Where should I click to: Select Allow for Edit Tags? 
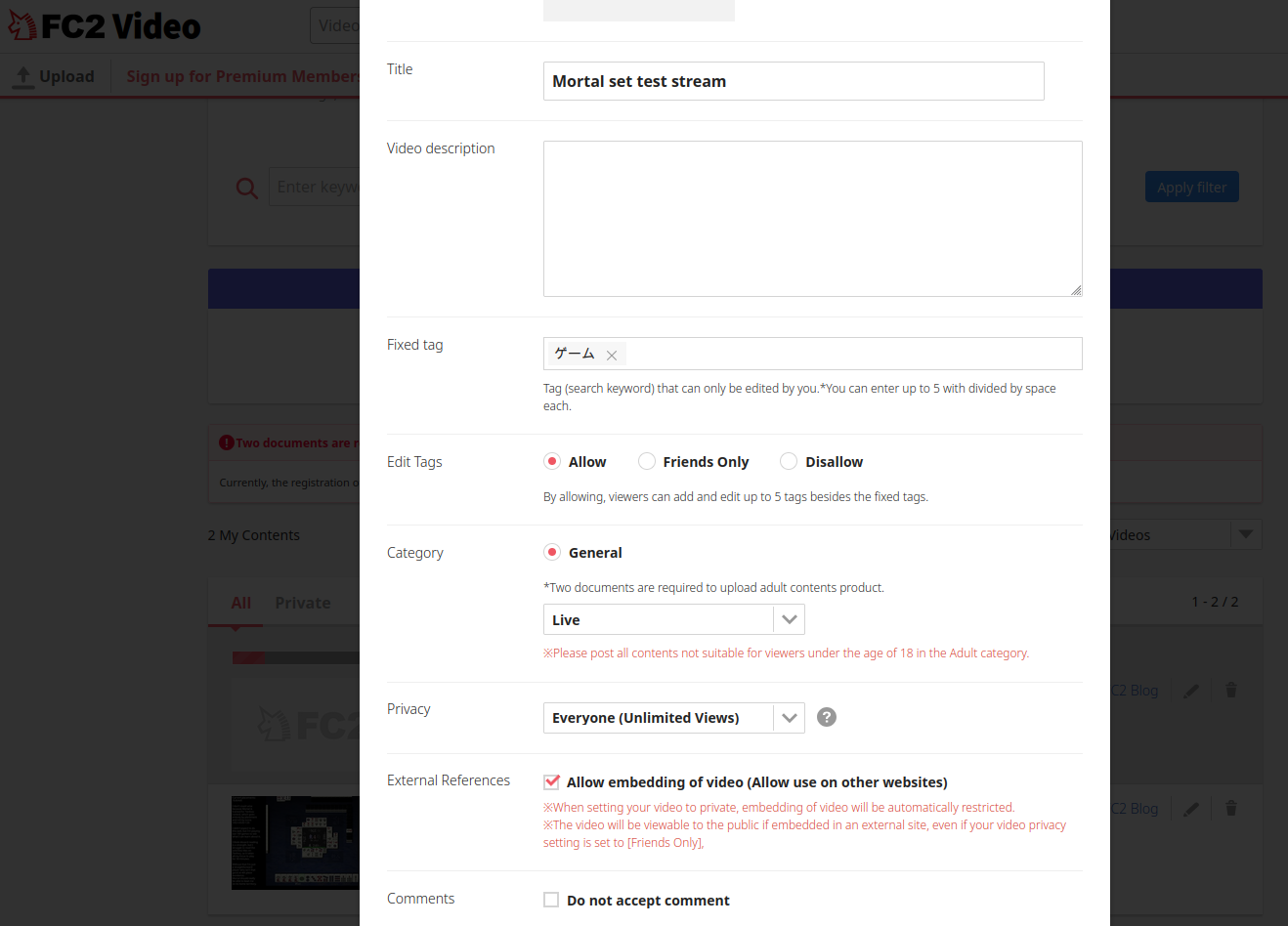point(552,461)
